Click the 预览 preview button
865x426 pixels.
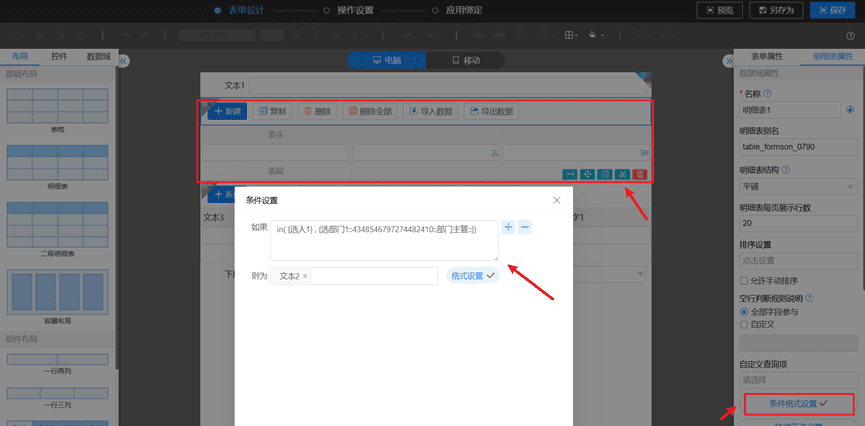[x=719, y=10]
